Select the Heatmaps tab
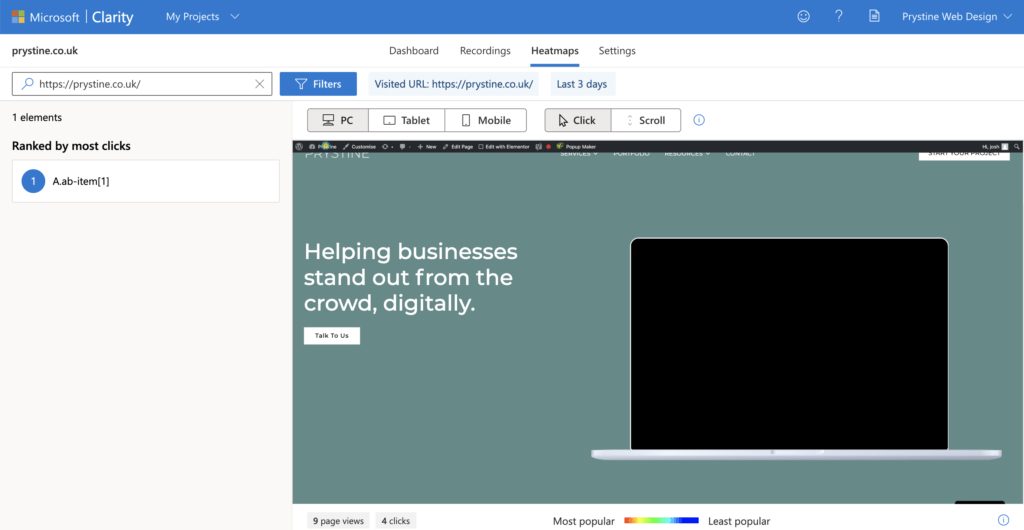1024x530 pixels. coord(554,50)
